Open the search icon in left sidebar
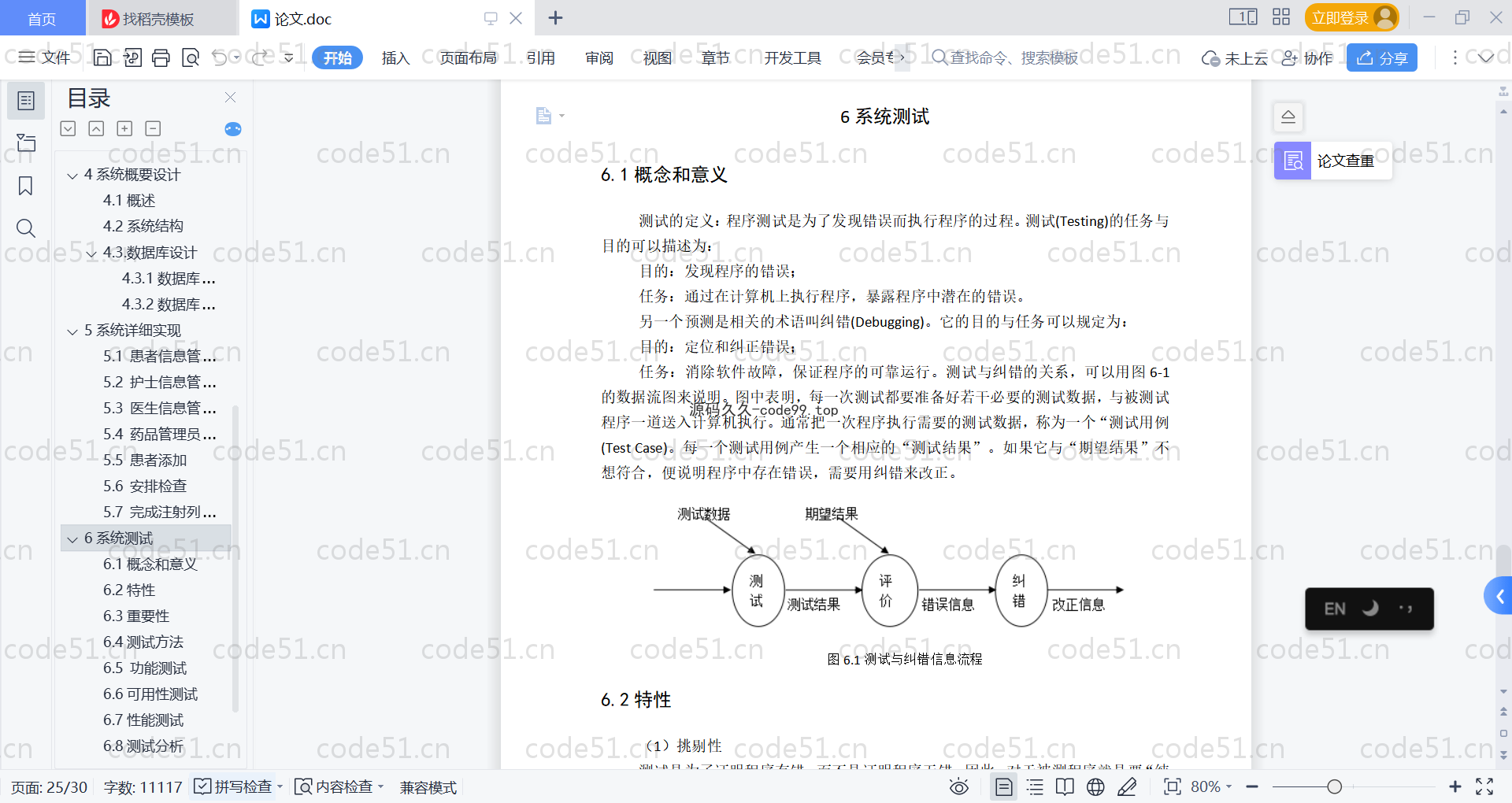 click(x=26, y=228)
